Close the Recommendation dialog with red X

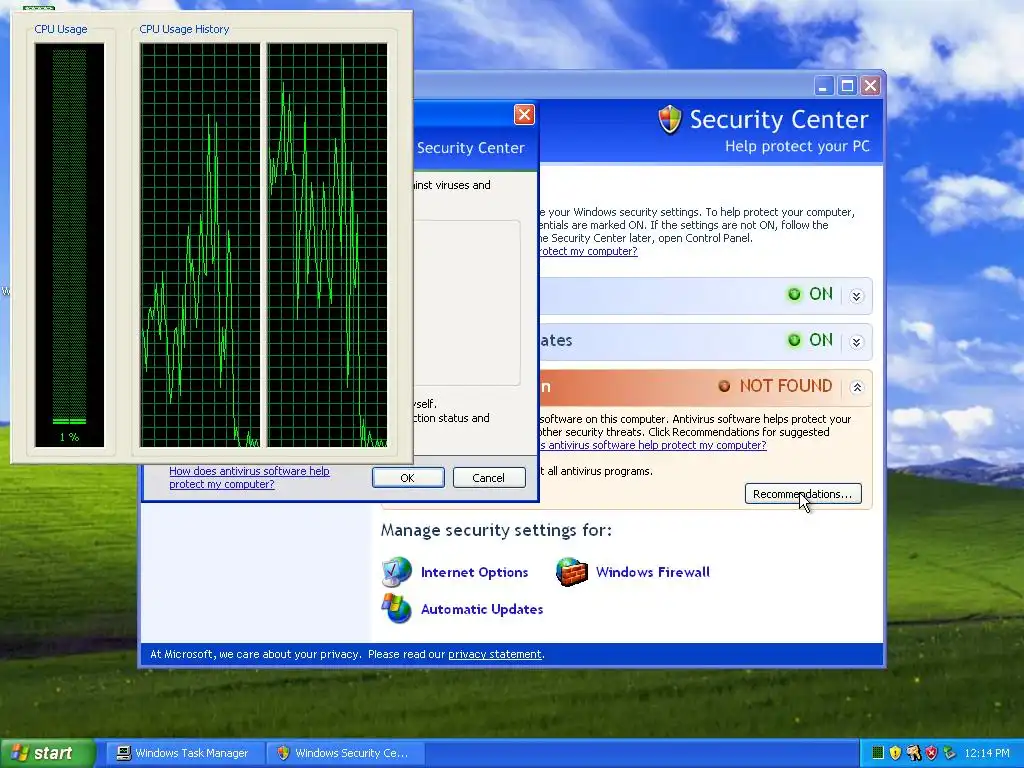[524, 115]
